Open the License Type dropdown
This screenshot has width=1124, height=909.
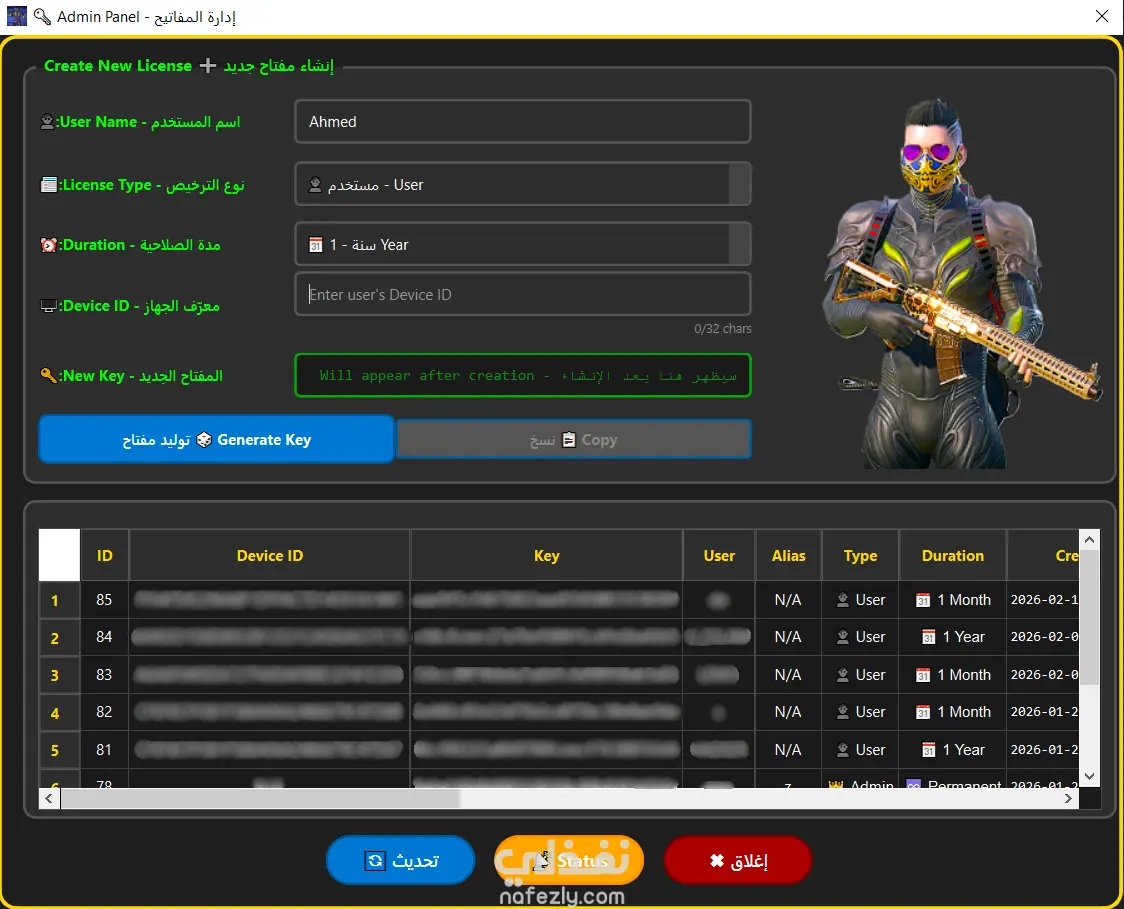point(523,184)
